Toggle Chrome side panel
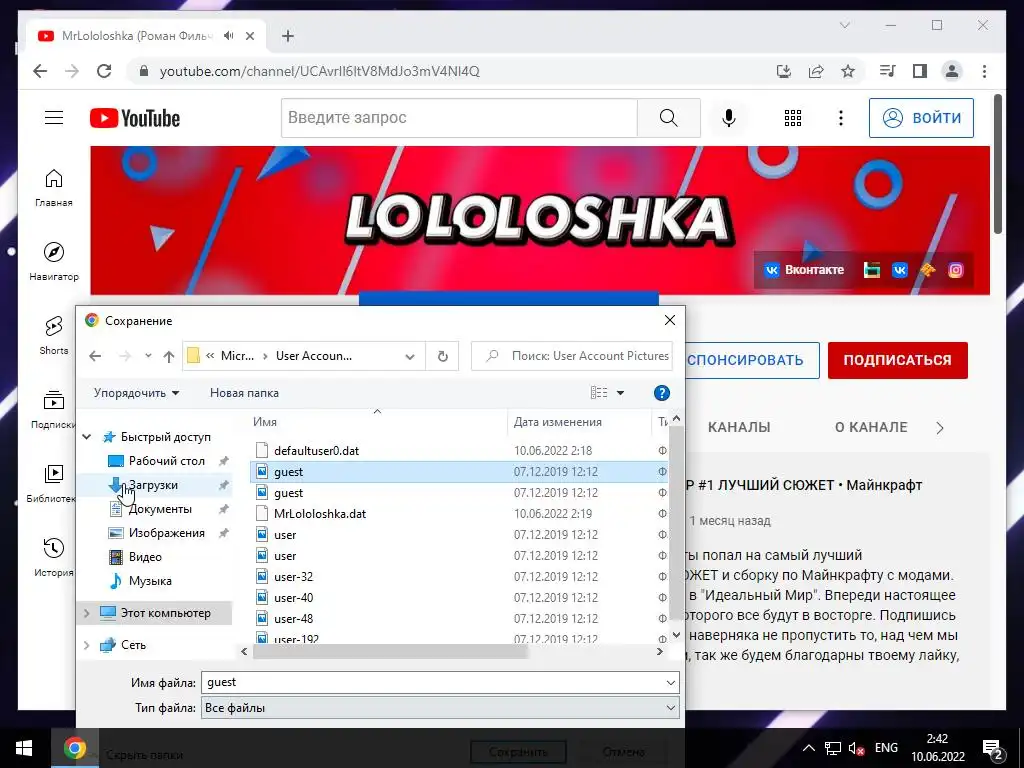The width and height of the screenshot is (1024, 768). (x=920, y=71)
